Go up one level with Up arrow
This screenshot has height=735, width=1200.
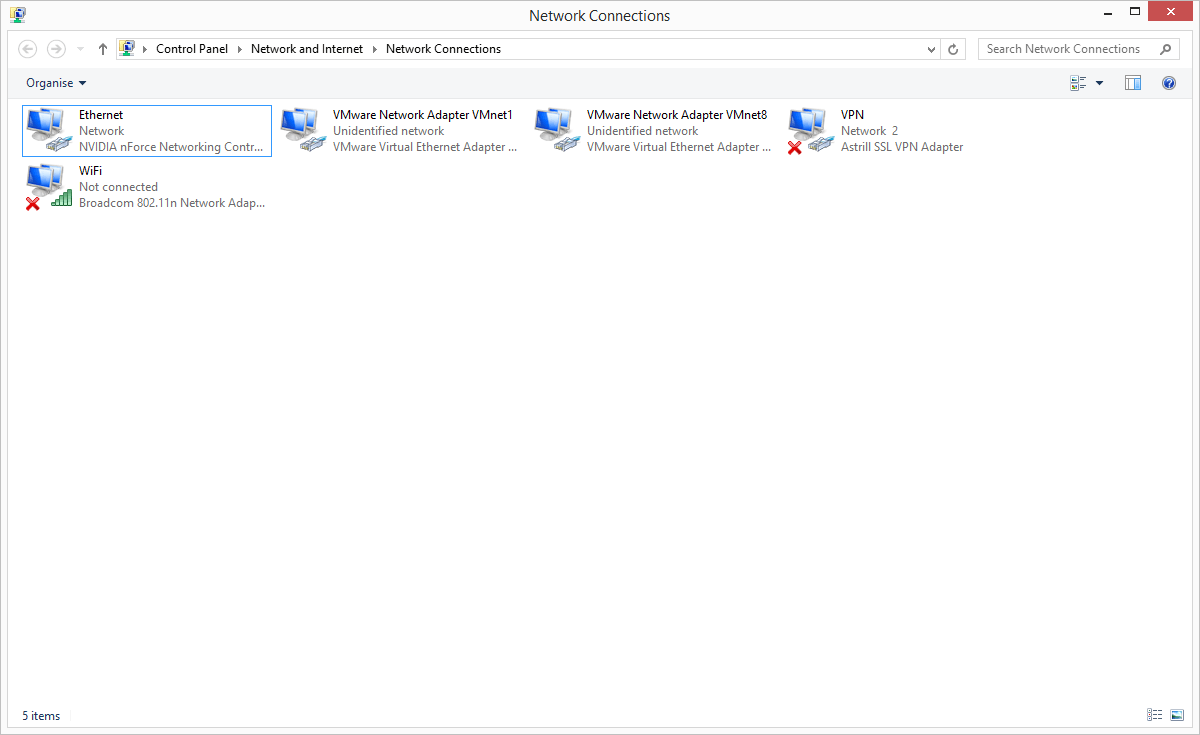[103, 49]
